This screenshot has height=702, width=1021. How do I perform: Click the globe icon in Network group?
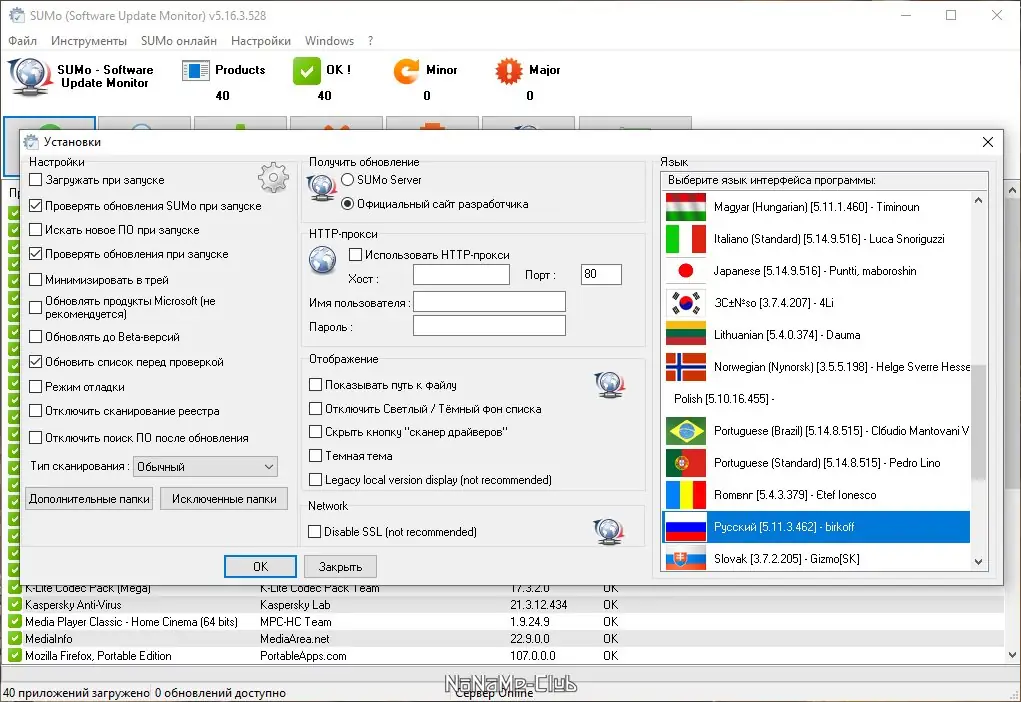[609, 531]
